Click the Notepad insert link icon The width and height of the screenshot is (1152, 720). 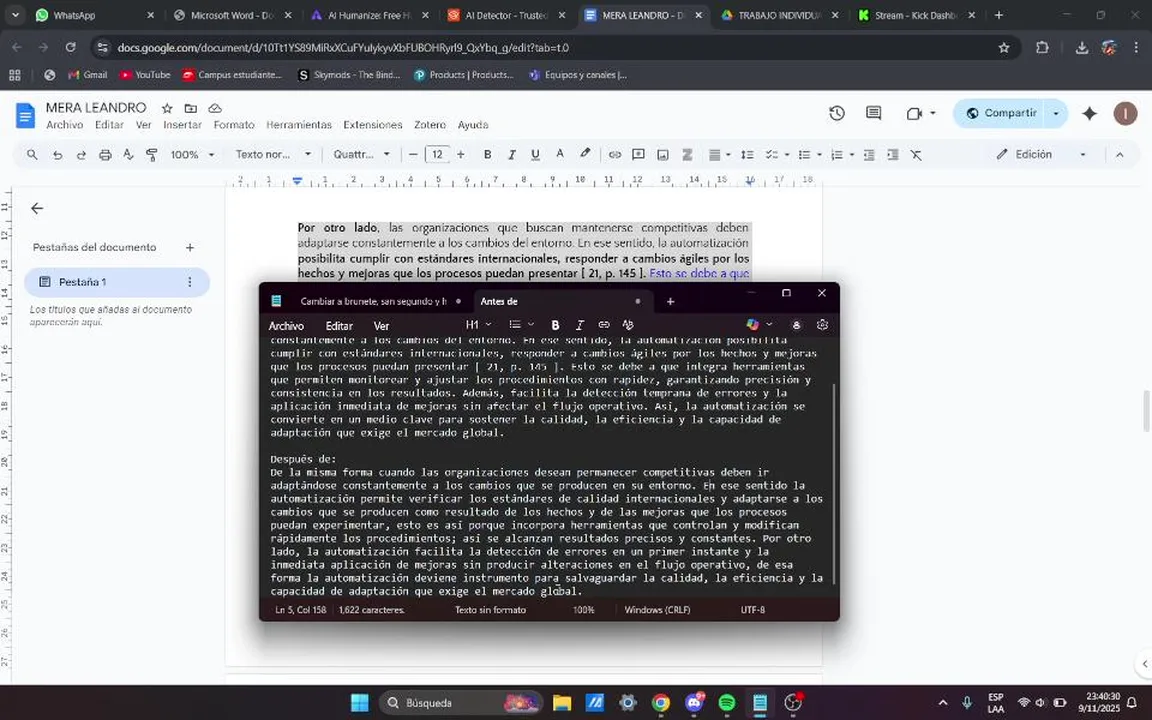pos(604,325)
